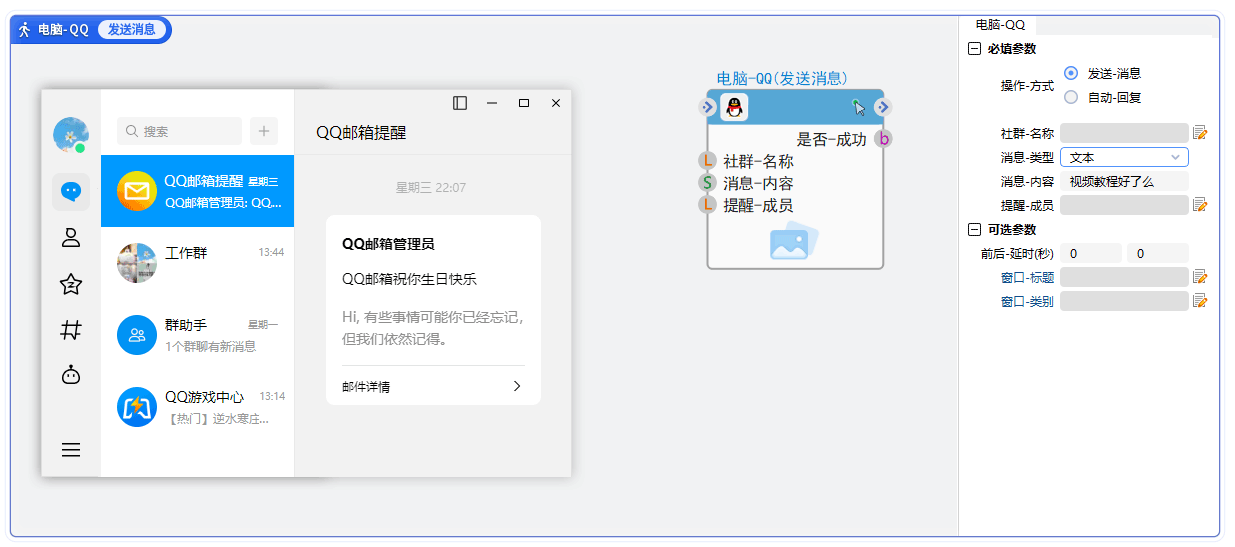This screenshot has height=547, width=1235.
Task: Open the channels hash icon in sidebar
Action: (71, 330)
